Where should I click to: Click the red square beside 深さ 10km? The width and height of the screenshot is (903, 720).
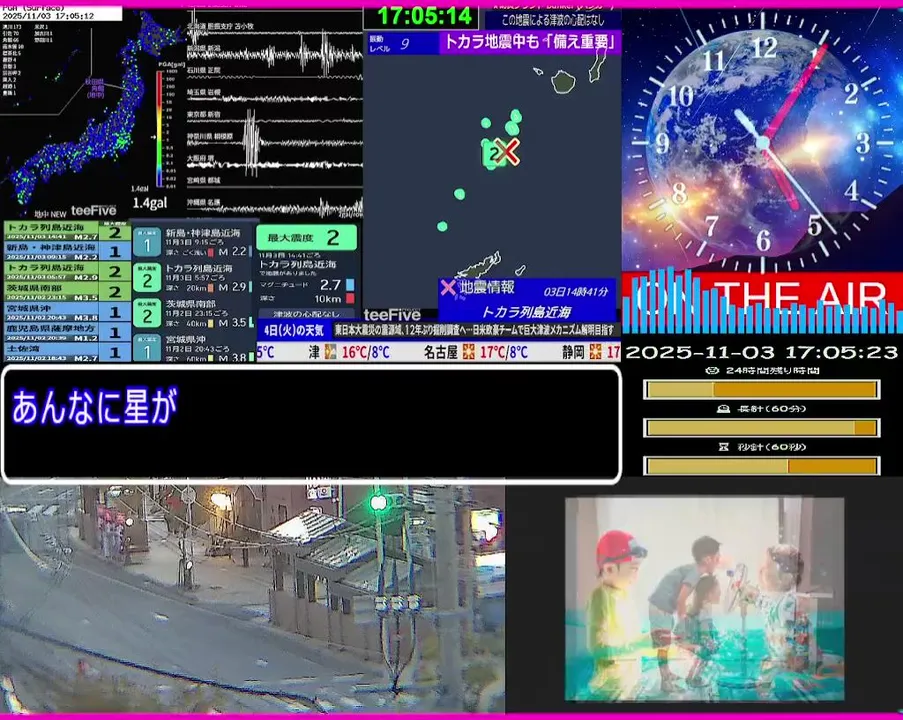(350, 298)
